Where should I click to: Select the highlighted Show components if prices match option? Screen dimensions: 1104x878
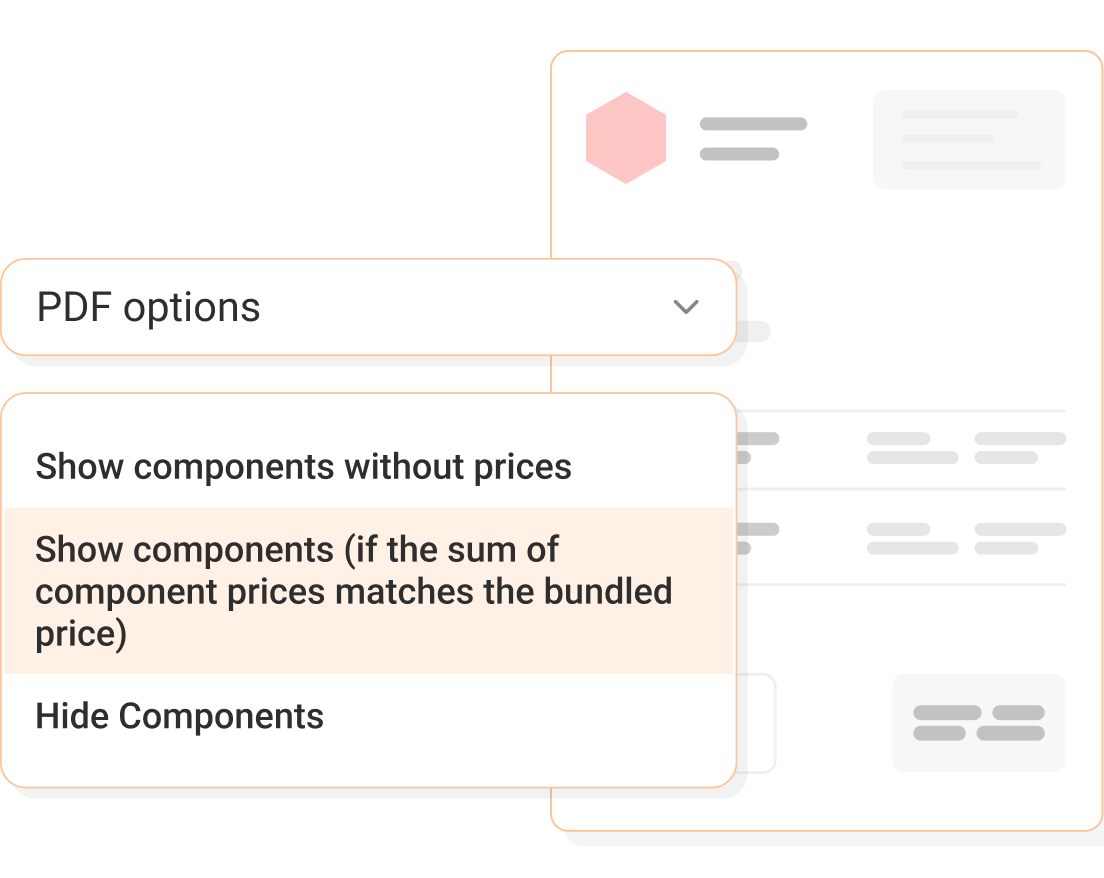tap(354, 591)
